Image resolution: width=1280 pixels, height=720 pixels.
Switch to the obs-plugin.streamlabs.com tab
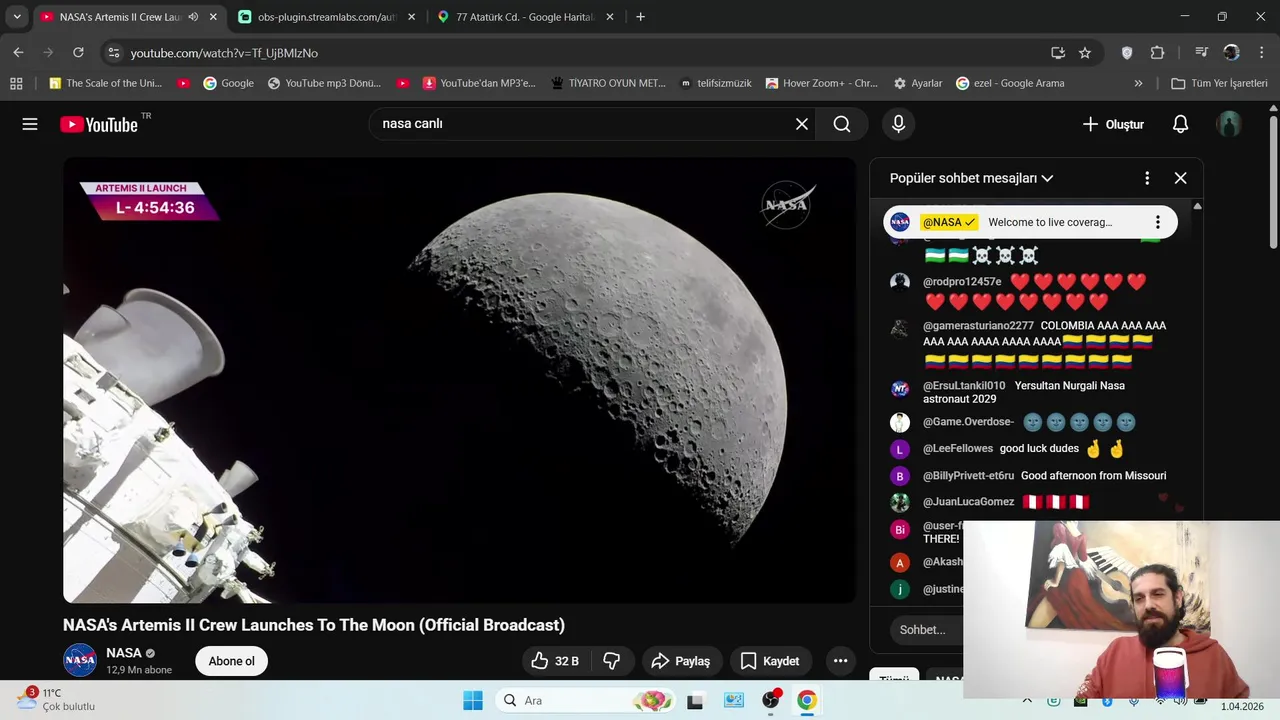(x=327, y=17)
